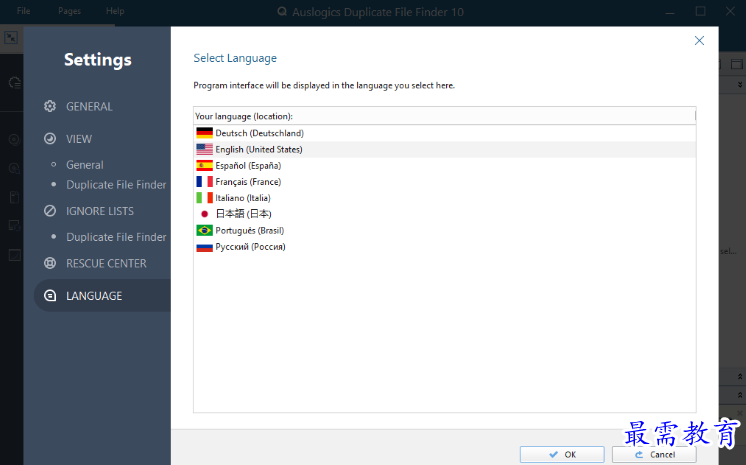Screen dimensions: 746x465
Task: Click the Italian flag icon
Action: 205,198
